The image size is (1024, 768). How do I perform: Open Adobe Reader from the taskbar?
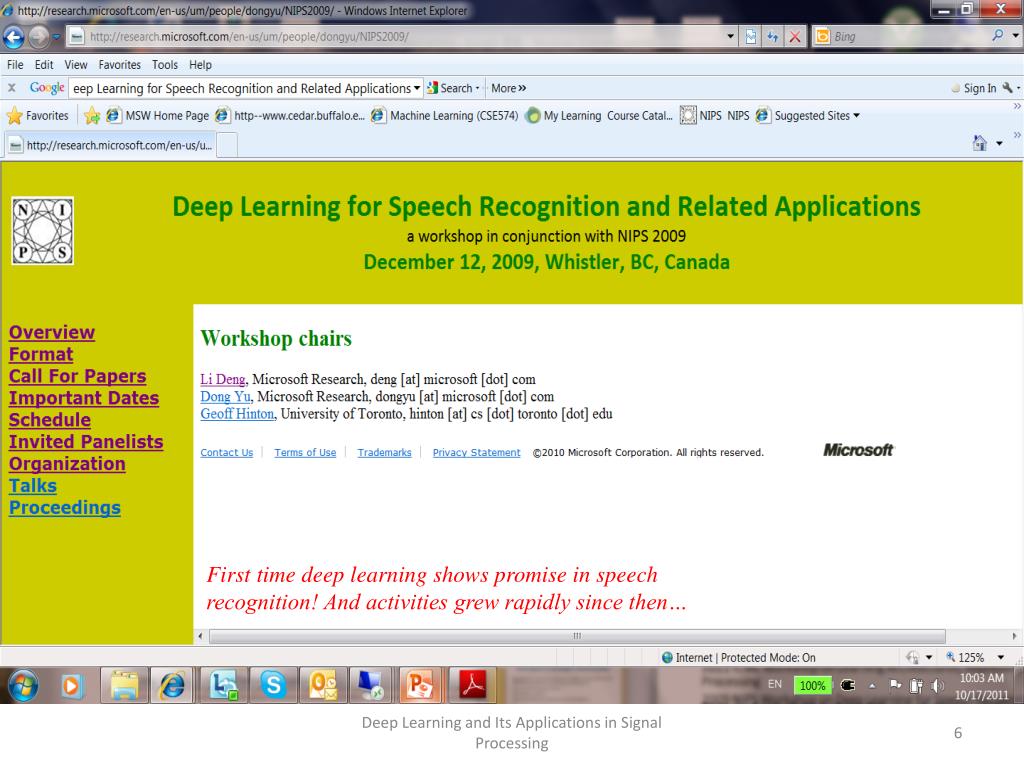tap(472, 685)
